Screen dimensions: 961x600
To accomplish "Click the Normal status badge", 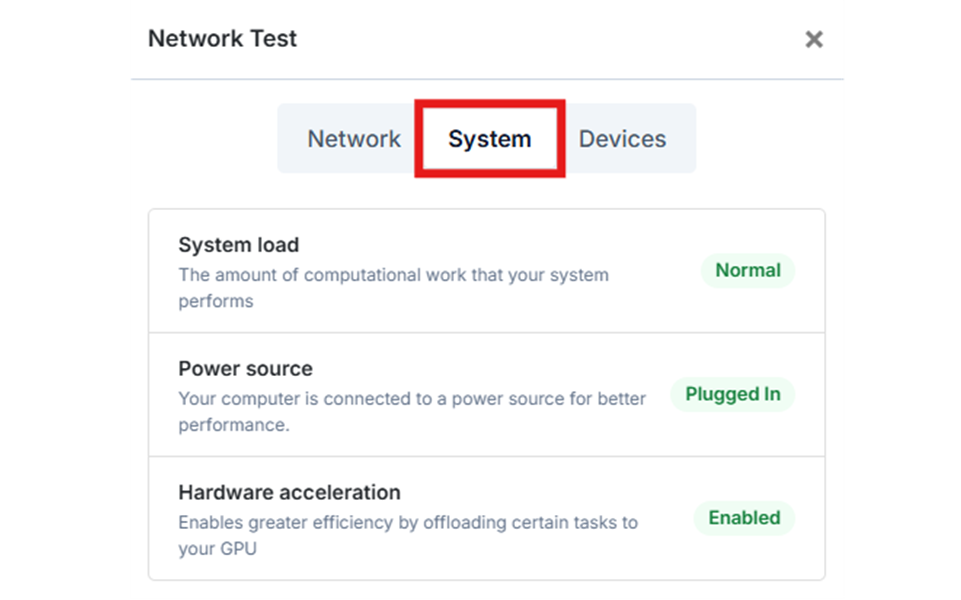I will pyautogui.click(x=748, y=270).
